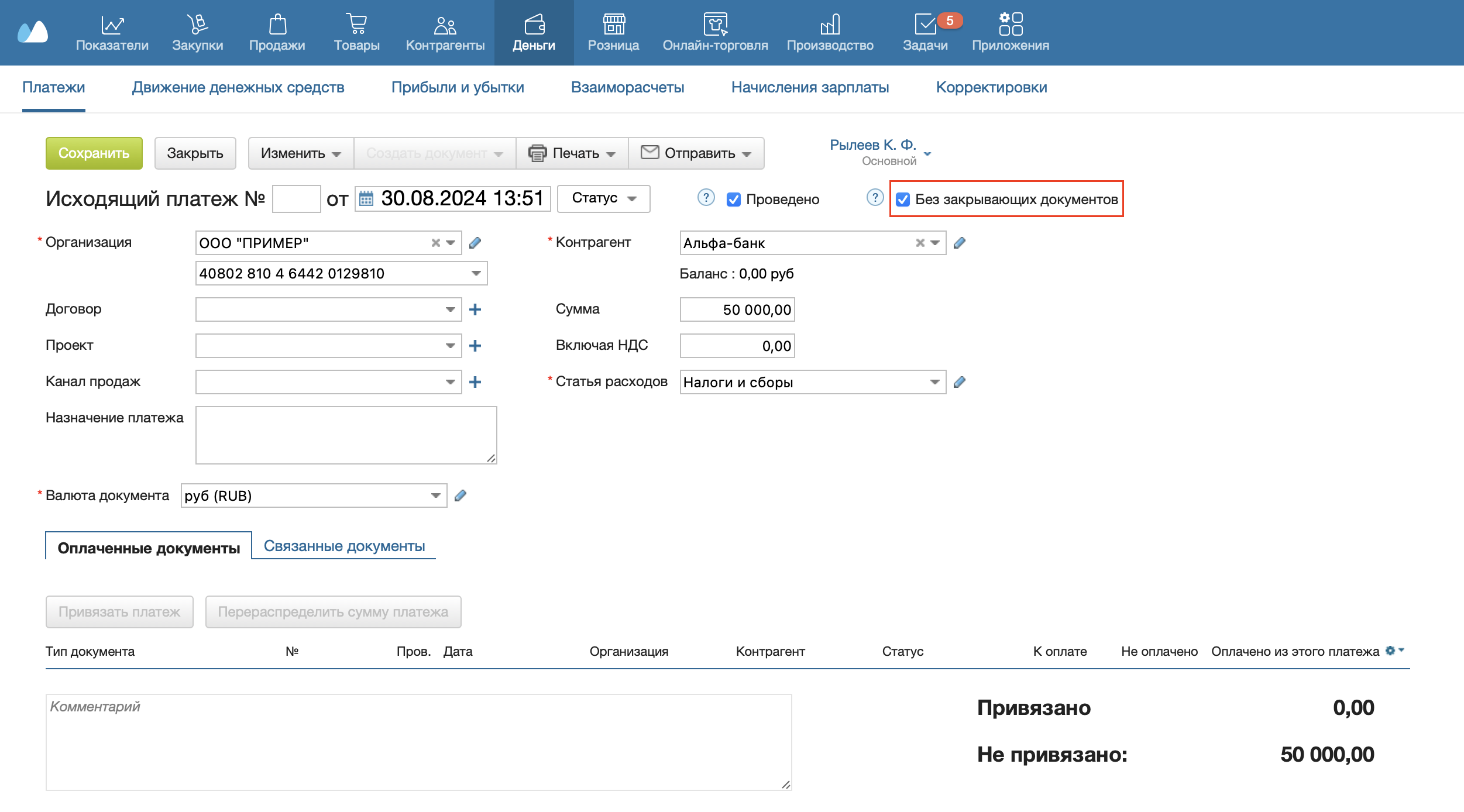Open the Онлайн-торговля section

click(715, 33)
